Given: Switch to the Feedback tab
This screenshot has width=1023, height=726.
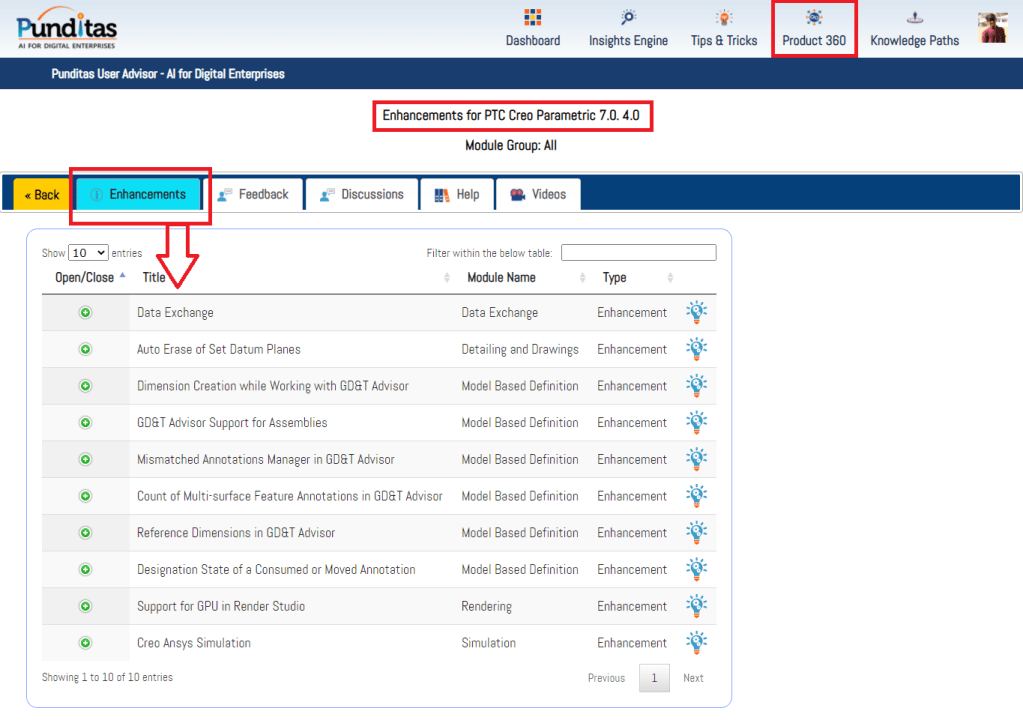Looking at the screenshot, I should pos(252,195).
